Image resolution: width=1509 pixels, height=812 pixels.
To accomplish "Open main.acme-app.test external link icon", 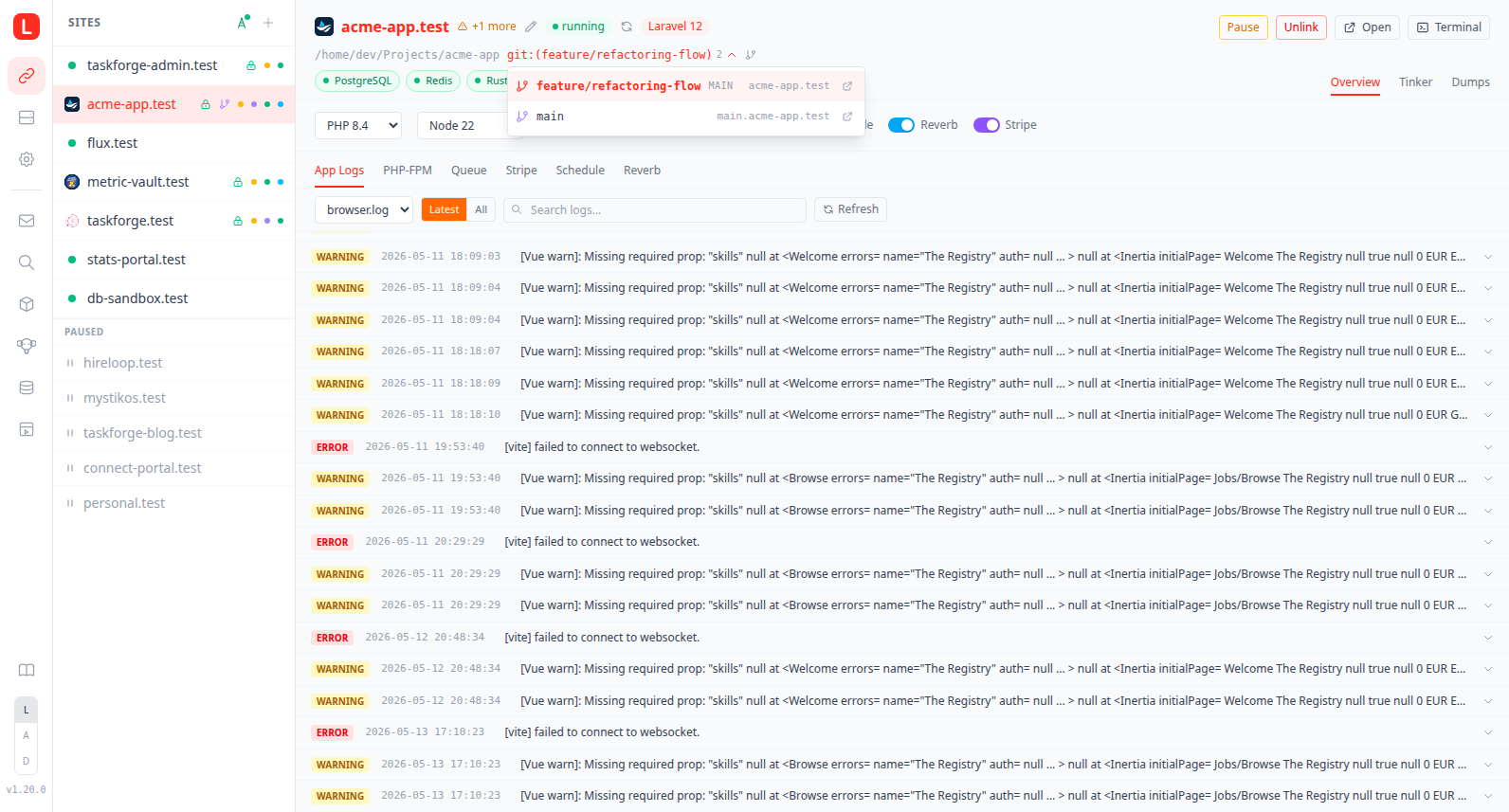I will pos(847,117).
